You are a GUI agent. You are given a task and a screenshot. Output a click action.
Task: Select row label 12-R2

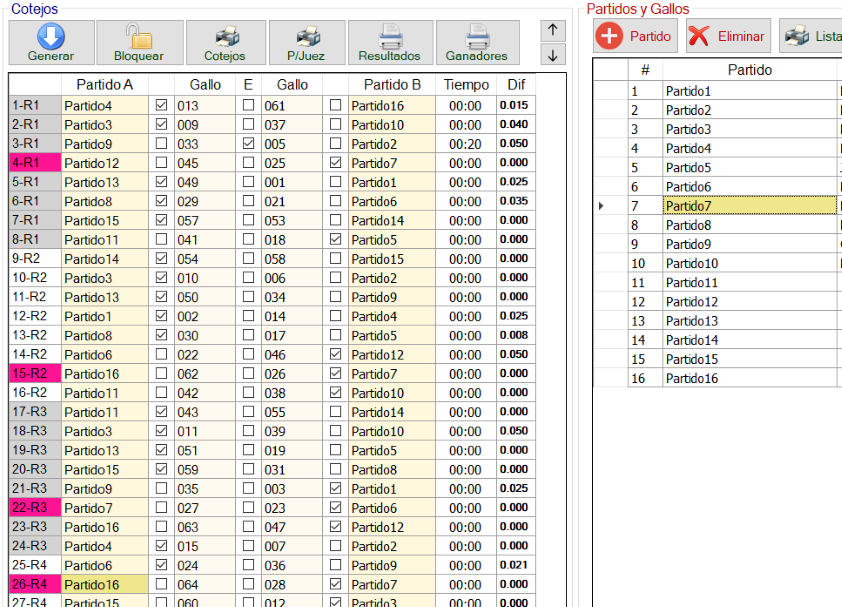(x=35, y=316)
